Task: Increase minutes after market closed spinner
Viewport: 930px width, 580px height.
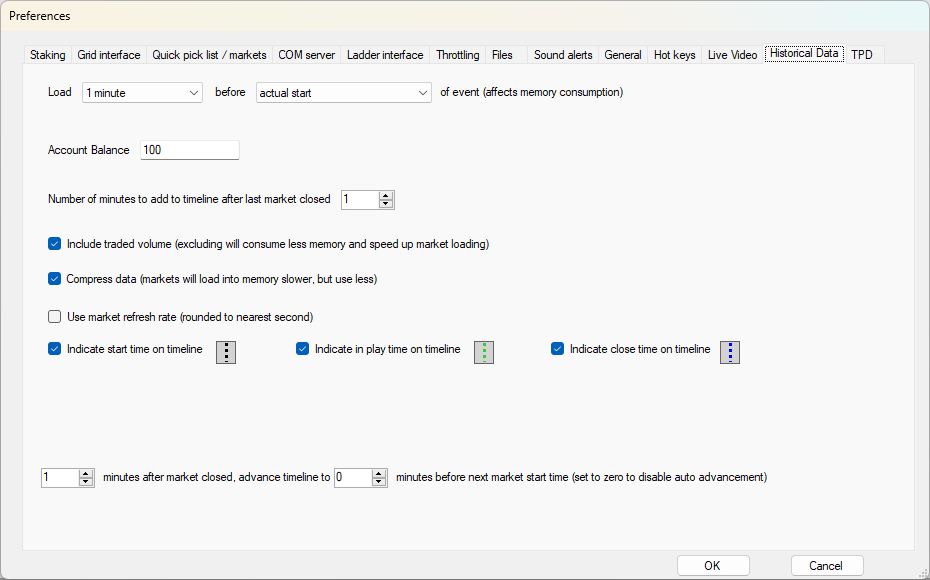Action: pos(86,473)
